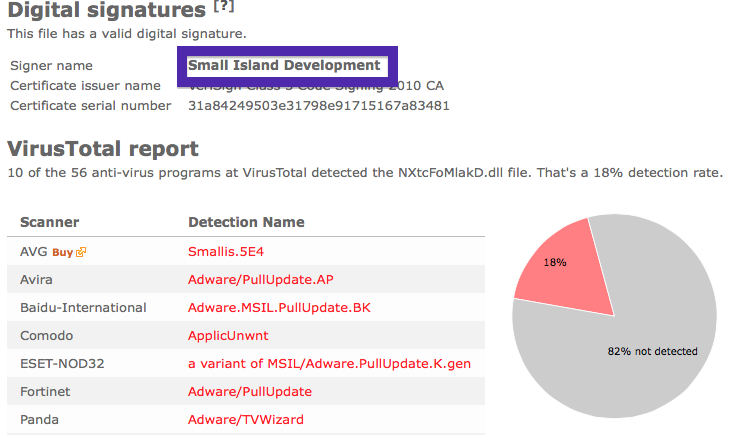The height and width of the screenshot is (435, 739).
Task: Click the Detection Name column header
Action: [246, 222]
